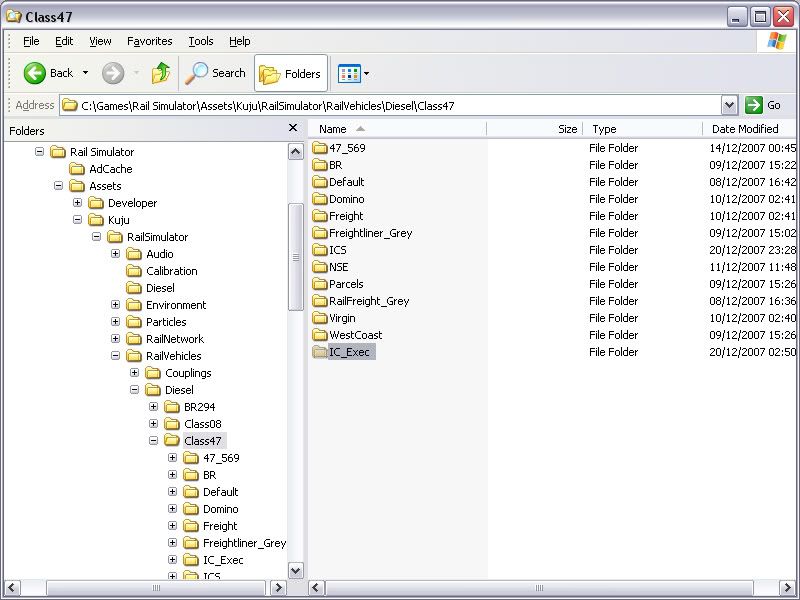Viewport: 800px width, 600px height.
Task: Select the BR folder icon in file list
Action: coord(320,165)
